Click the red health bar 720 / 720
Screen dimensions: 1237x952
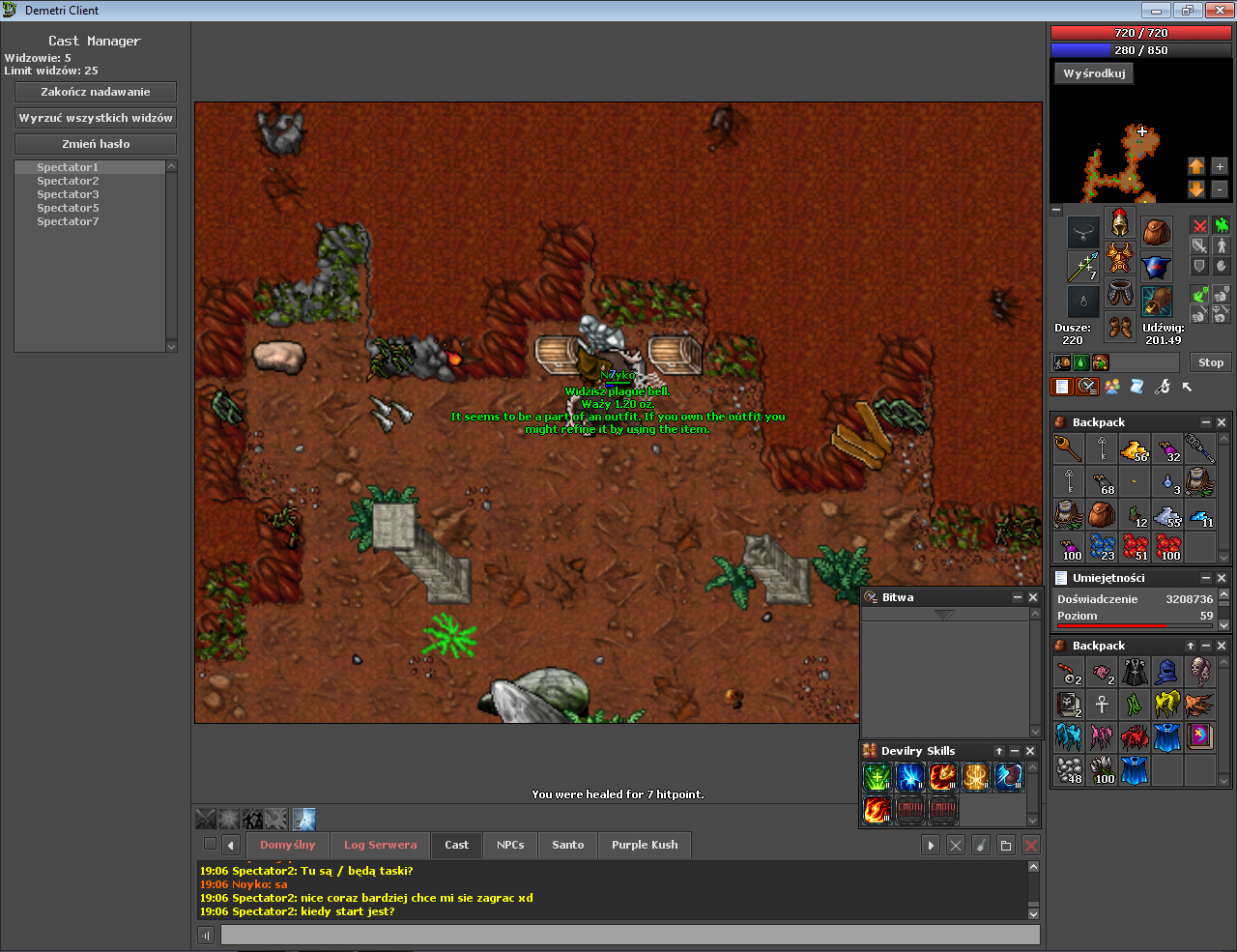coord(1140,33)
